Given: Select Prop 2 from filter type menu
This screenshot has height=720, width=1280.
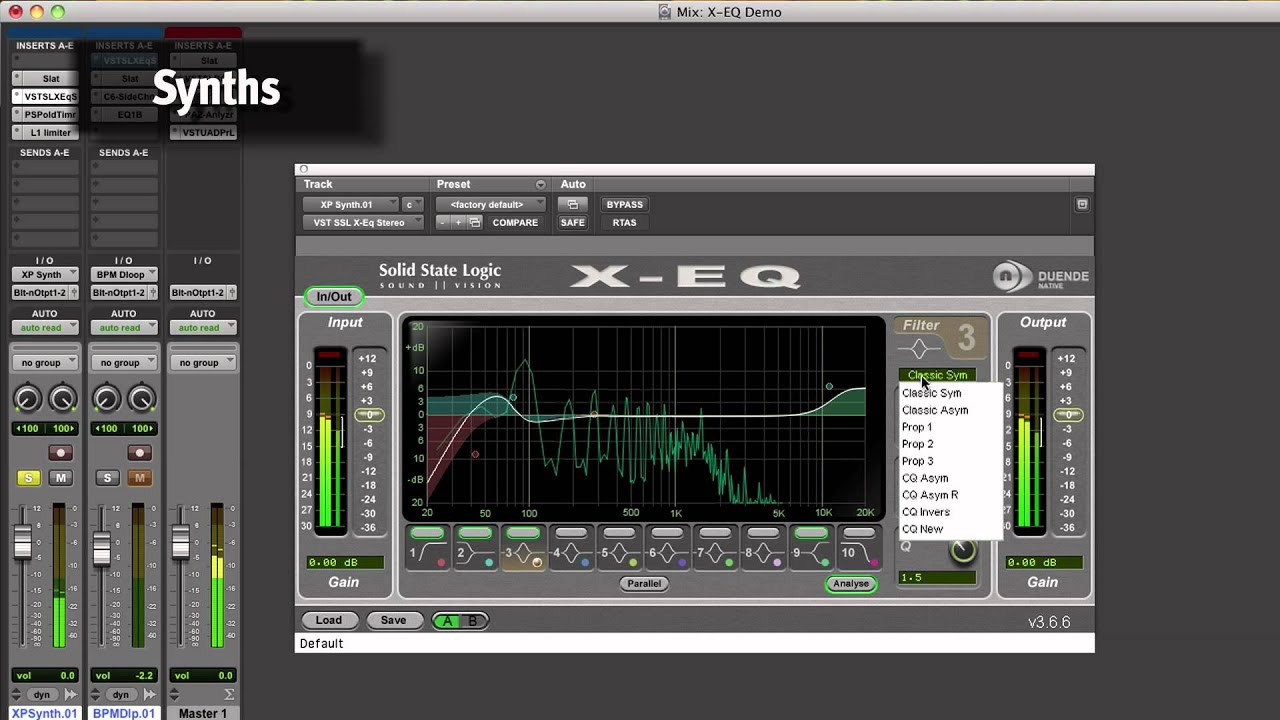Looking at the screenshot, I should (x=917, y=443).
